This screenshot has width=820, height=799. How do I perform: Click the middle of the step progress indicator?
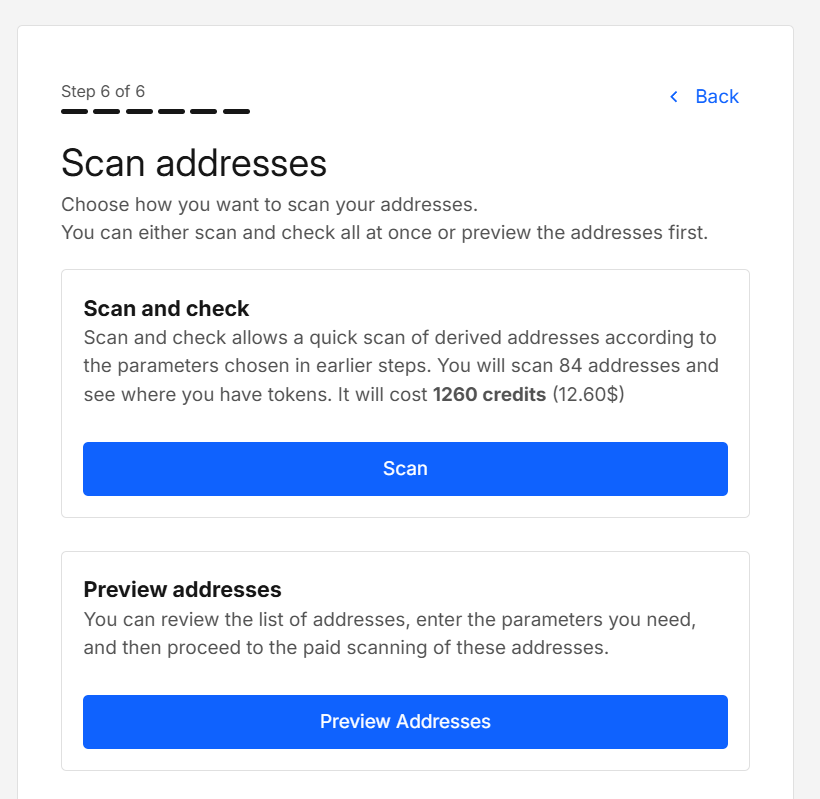point(155,110)
